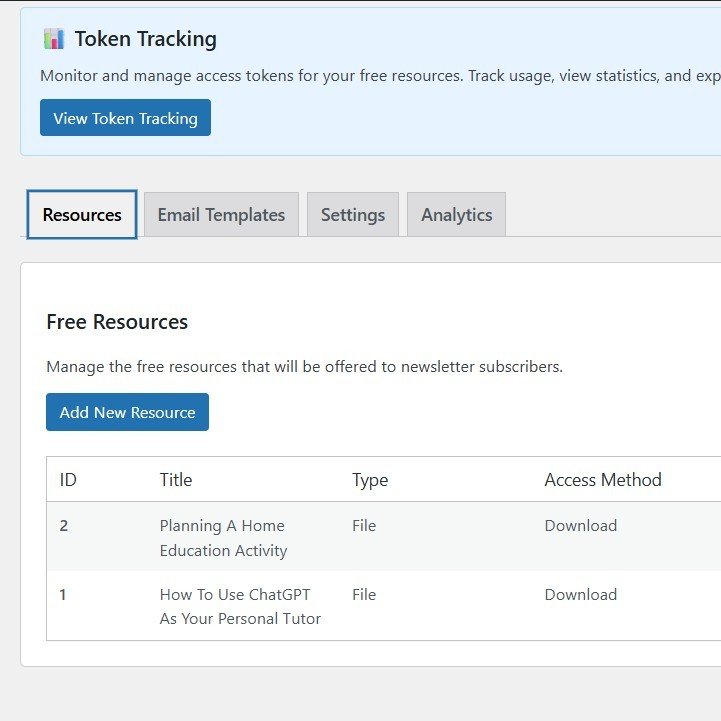The height and width of the screenshot is (721, 721).
Task: Click the Free Resources section heading
Action: tap(117, 322)
